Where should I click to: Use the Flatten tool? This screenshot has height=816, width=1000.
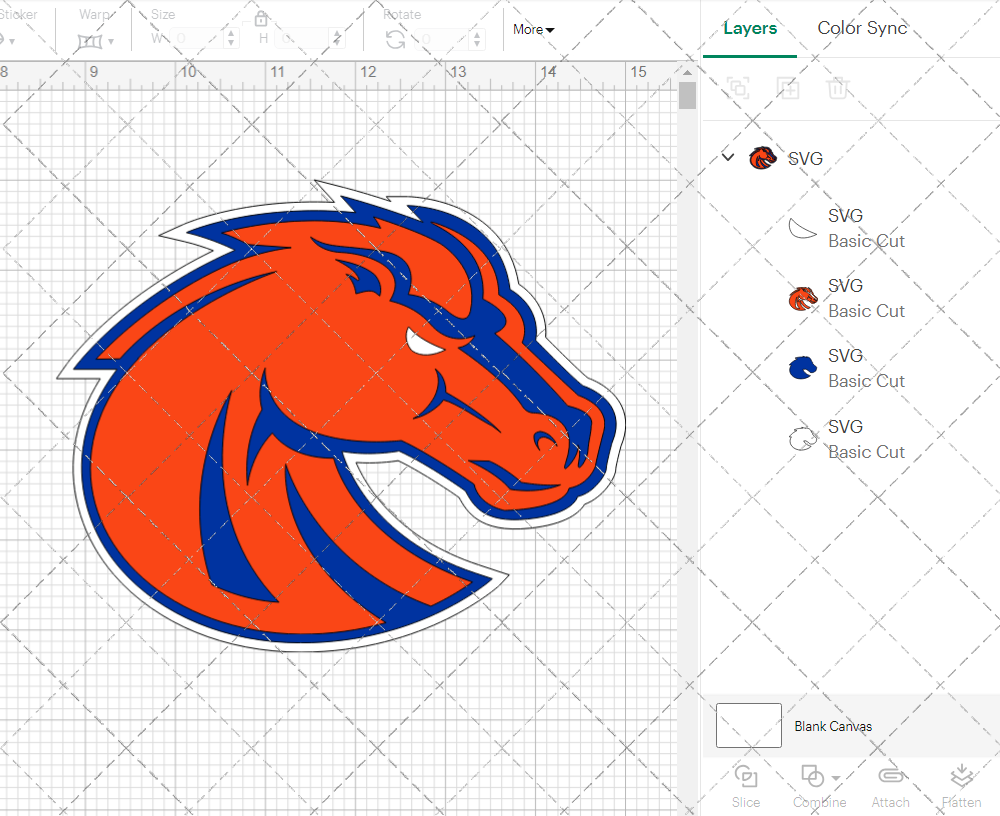tap(960, 785)
